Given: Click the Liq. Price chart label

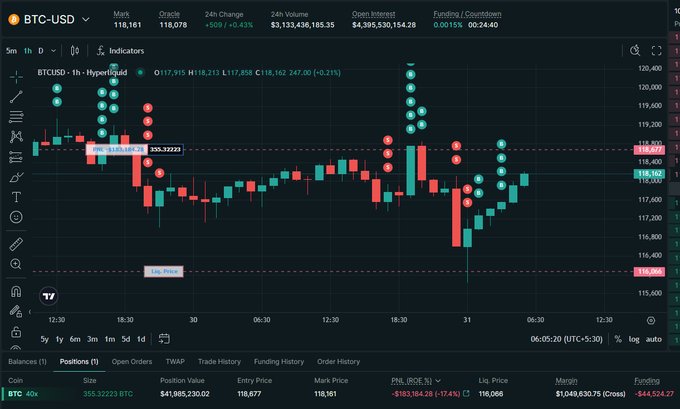Looking at the screenshot, I should pyautogui.click(x=164, y=272).
